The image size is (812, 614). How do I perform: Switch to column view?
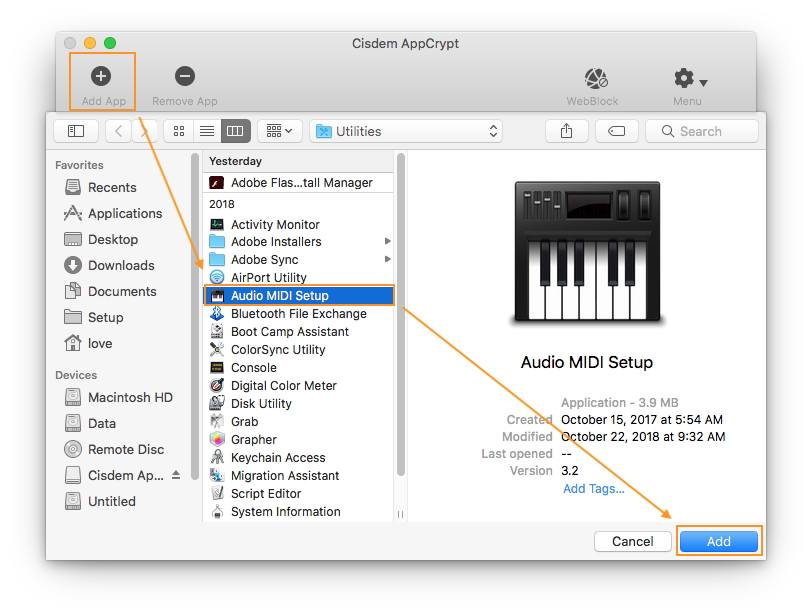click(x=236, y=131)
